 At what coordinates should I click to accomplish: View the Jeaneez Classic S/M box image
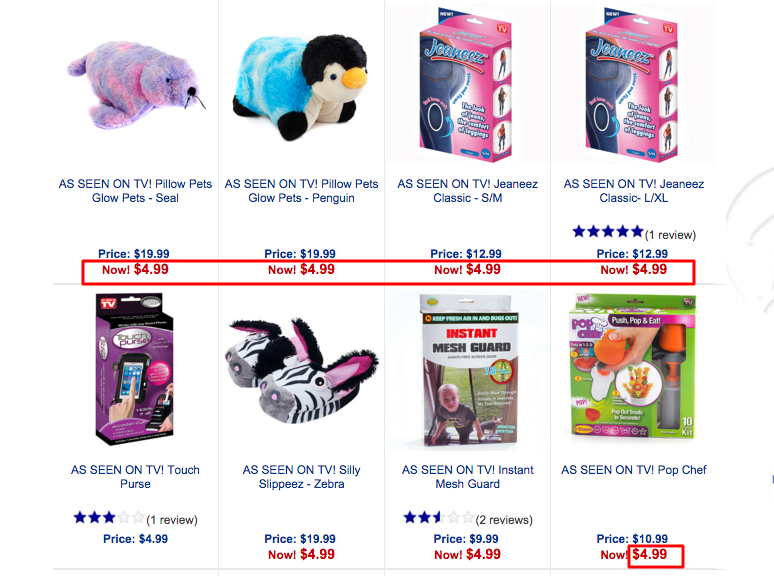[x=465, y=84]
